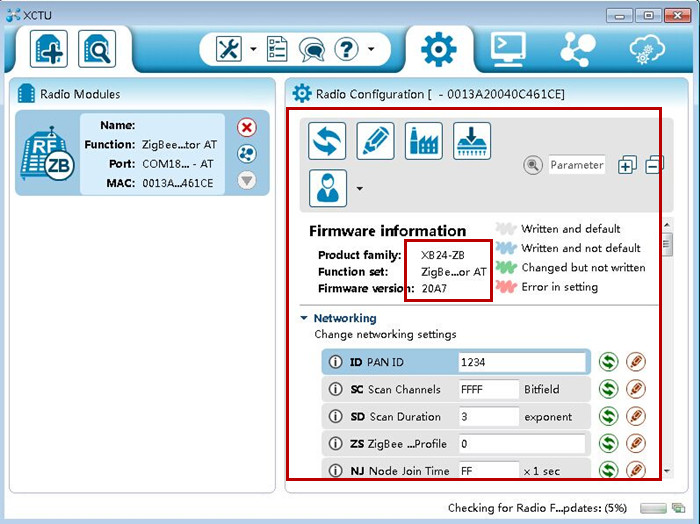
Task: Click the 'Checking for Radio F...pdates' status
Action: (x=537, y=508)
